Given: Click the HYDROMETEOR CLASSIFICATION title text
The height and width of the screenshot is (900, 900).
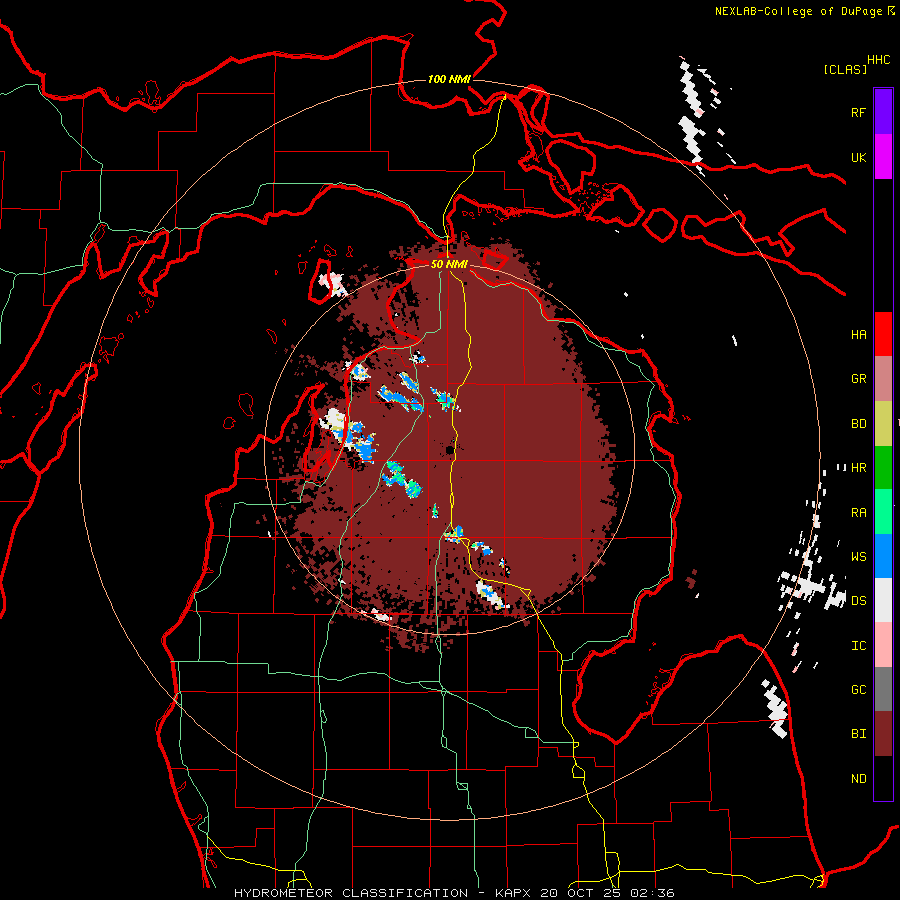Looking at the screenshot, I should (x=351, y=893).
